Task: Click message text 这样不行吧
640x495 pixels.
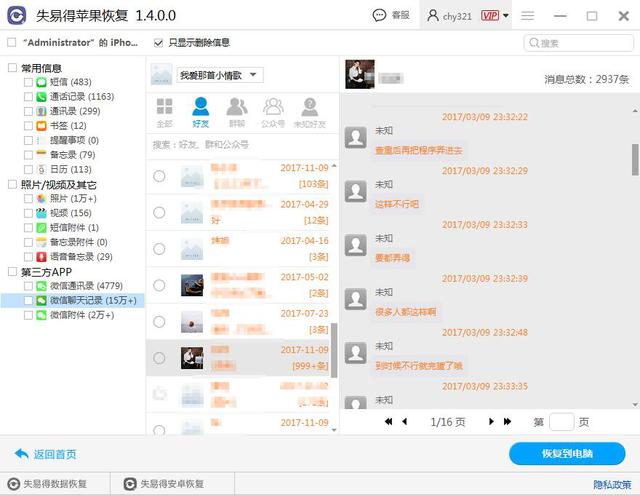Action: pyautogui.click(x=397, y=204)
